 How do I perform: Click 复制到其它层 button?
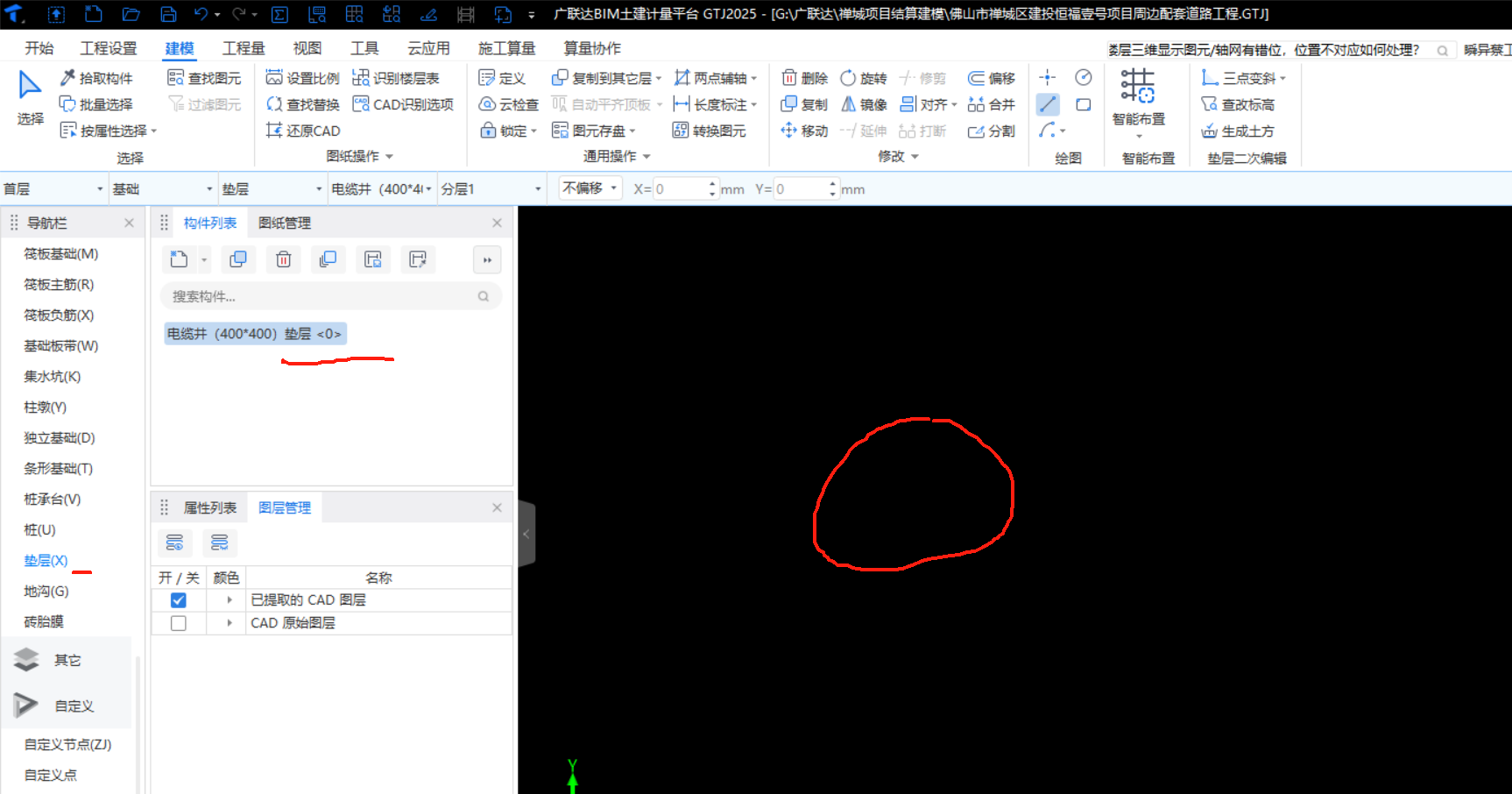tap(606, 78)
